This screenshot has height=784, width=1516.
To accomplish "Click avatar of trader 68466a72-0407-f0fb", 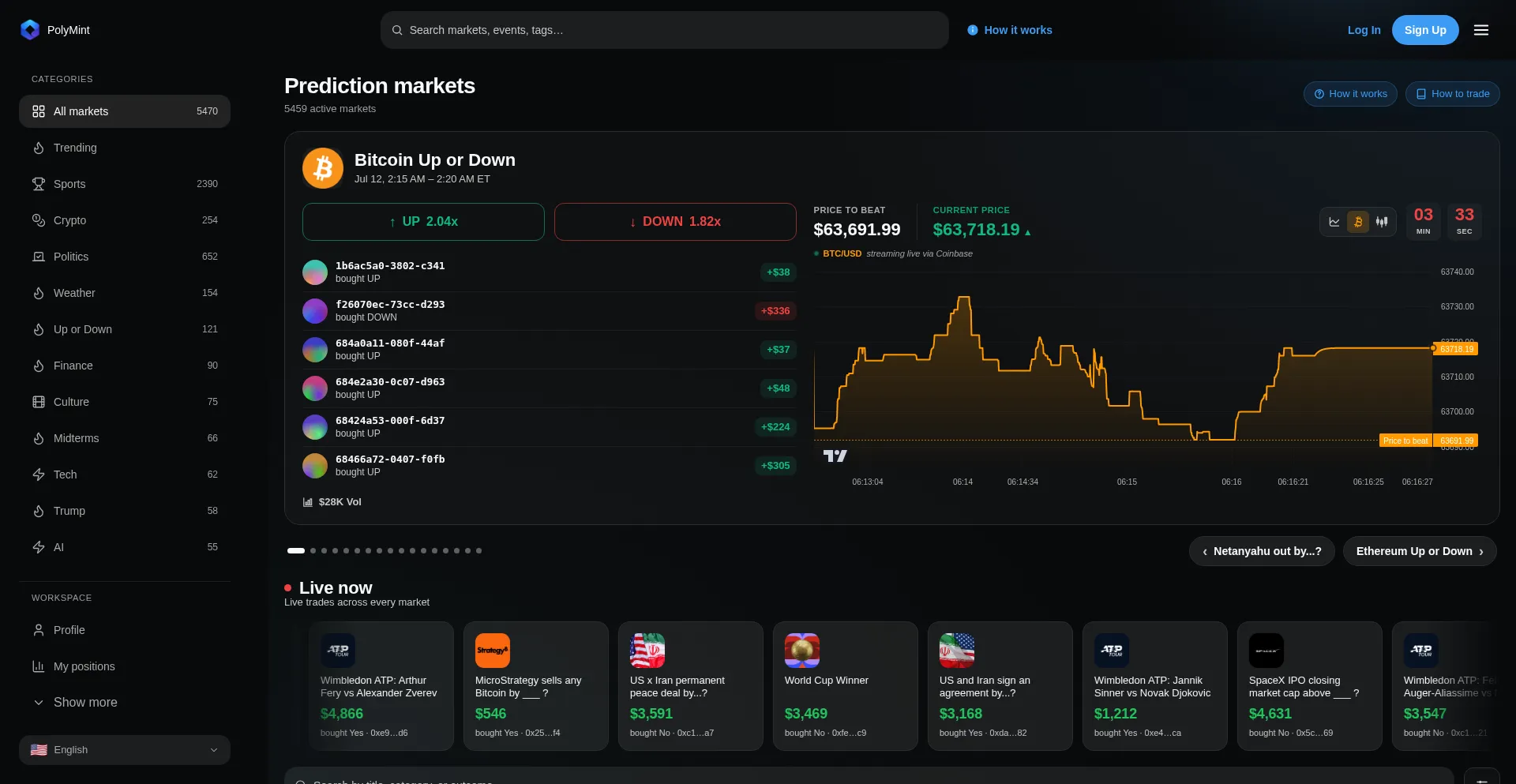I will click(315, 466).
